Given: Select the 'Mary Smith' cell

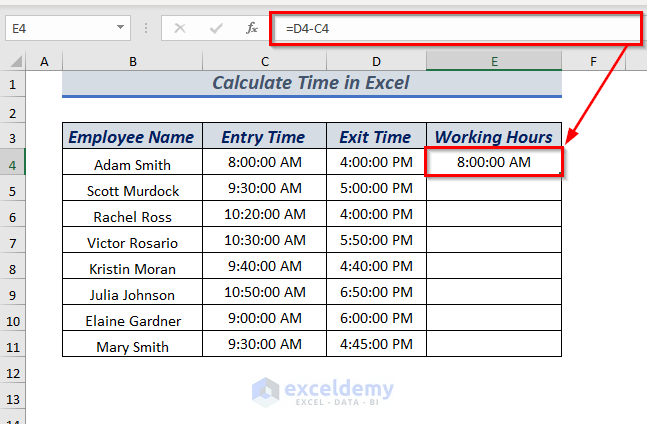Looking at the screenshot, I should [132, 344].
